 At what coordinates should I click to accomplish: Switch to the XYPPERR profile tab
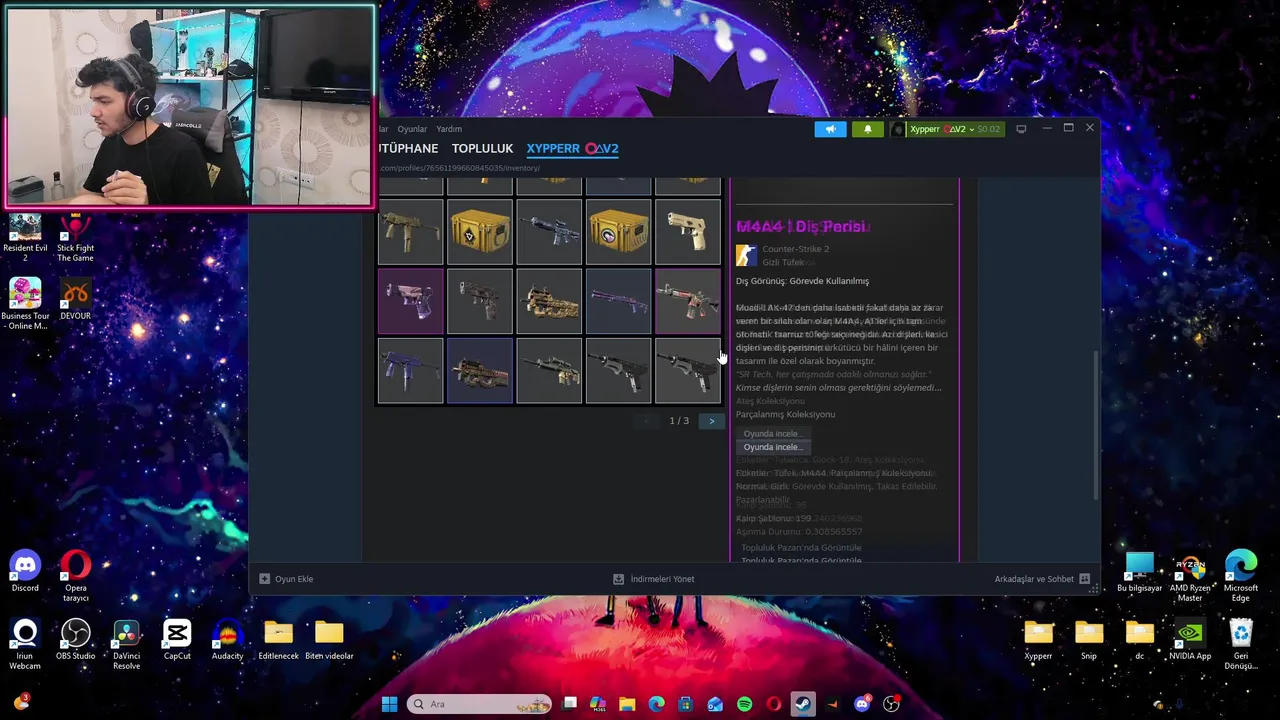[572, 148]
